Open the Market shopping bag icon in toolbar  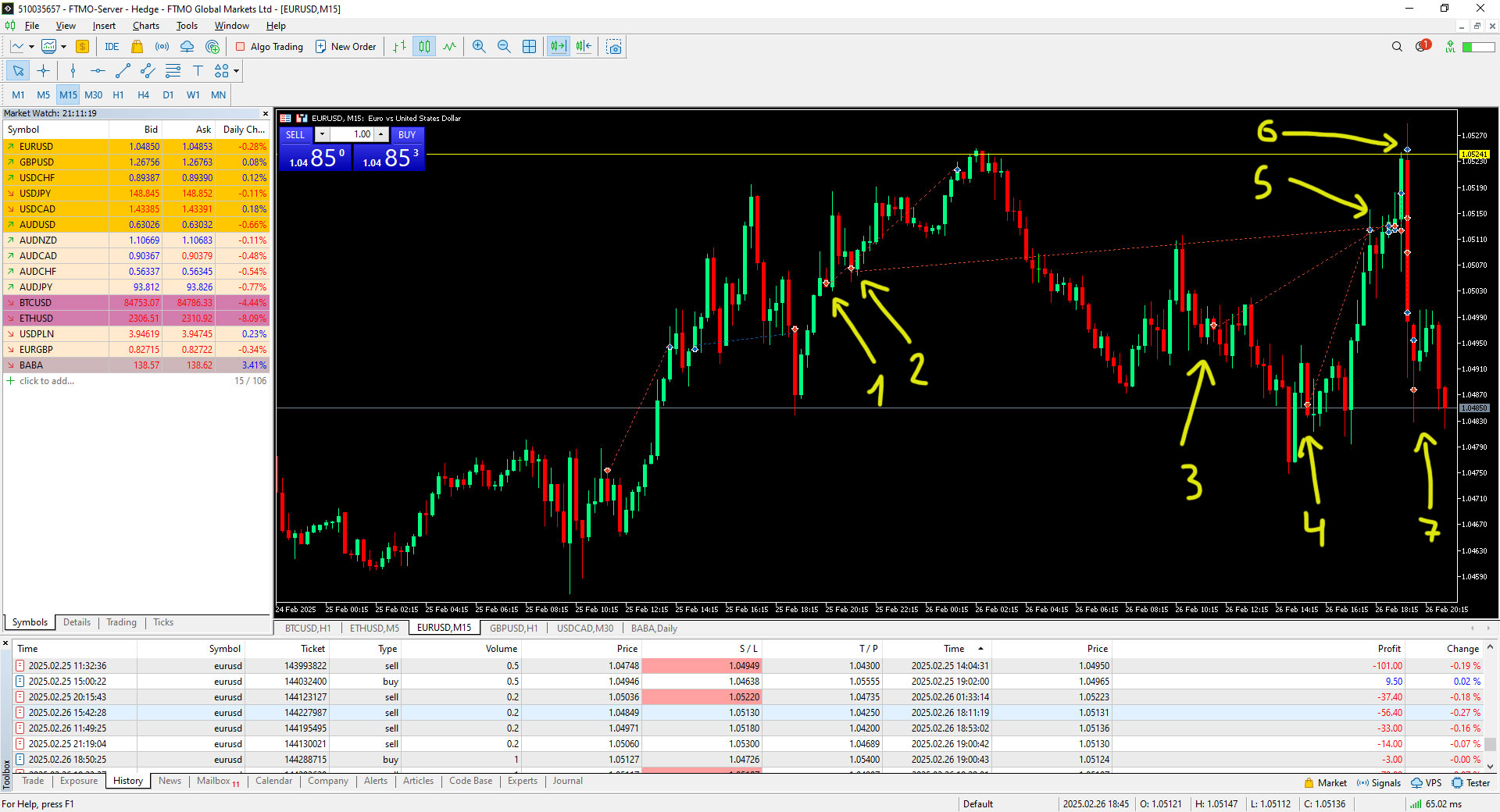coord(137,47)
